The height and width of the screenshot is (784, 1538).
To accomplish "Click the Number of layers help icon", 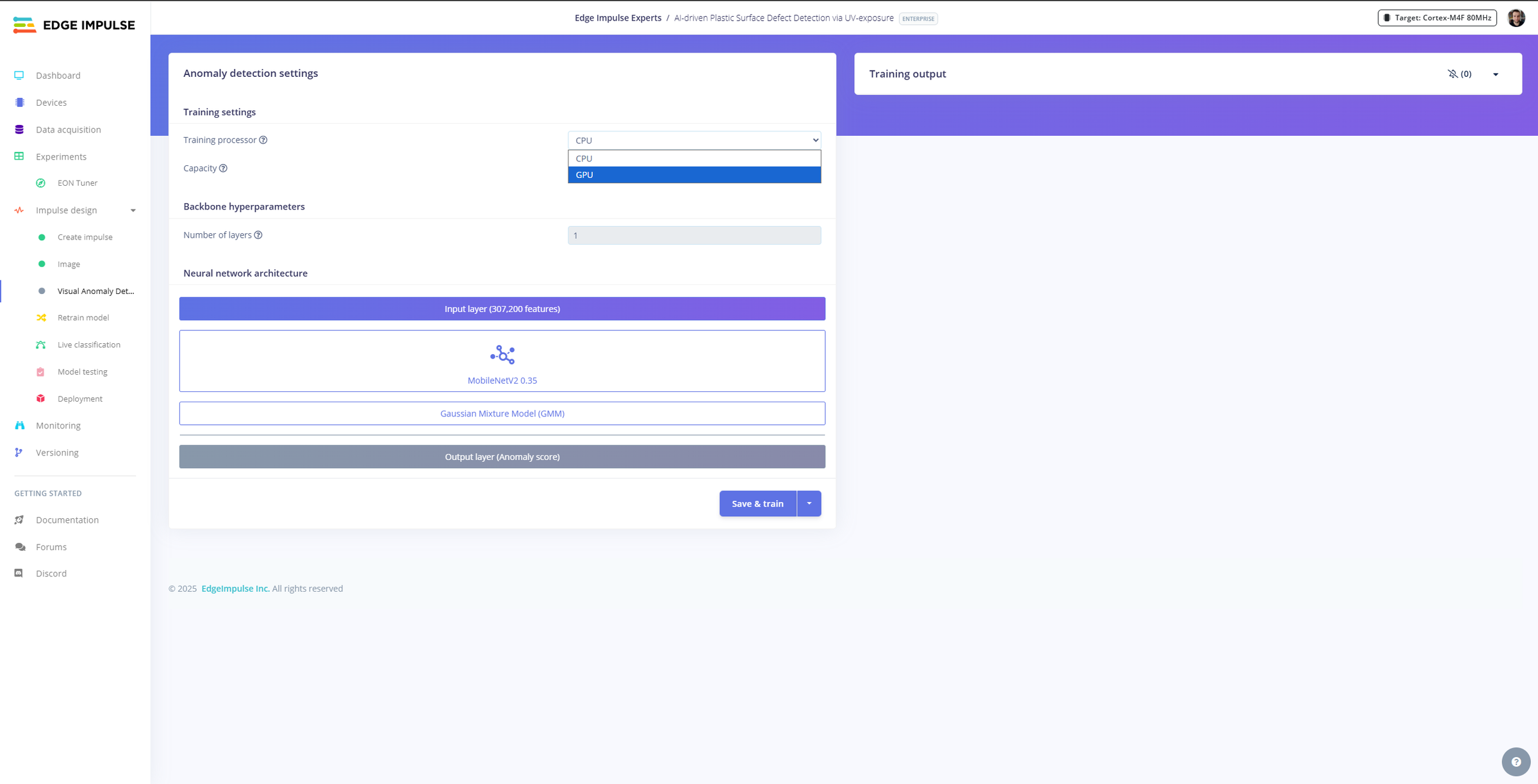I will coord(258,235).
